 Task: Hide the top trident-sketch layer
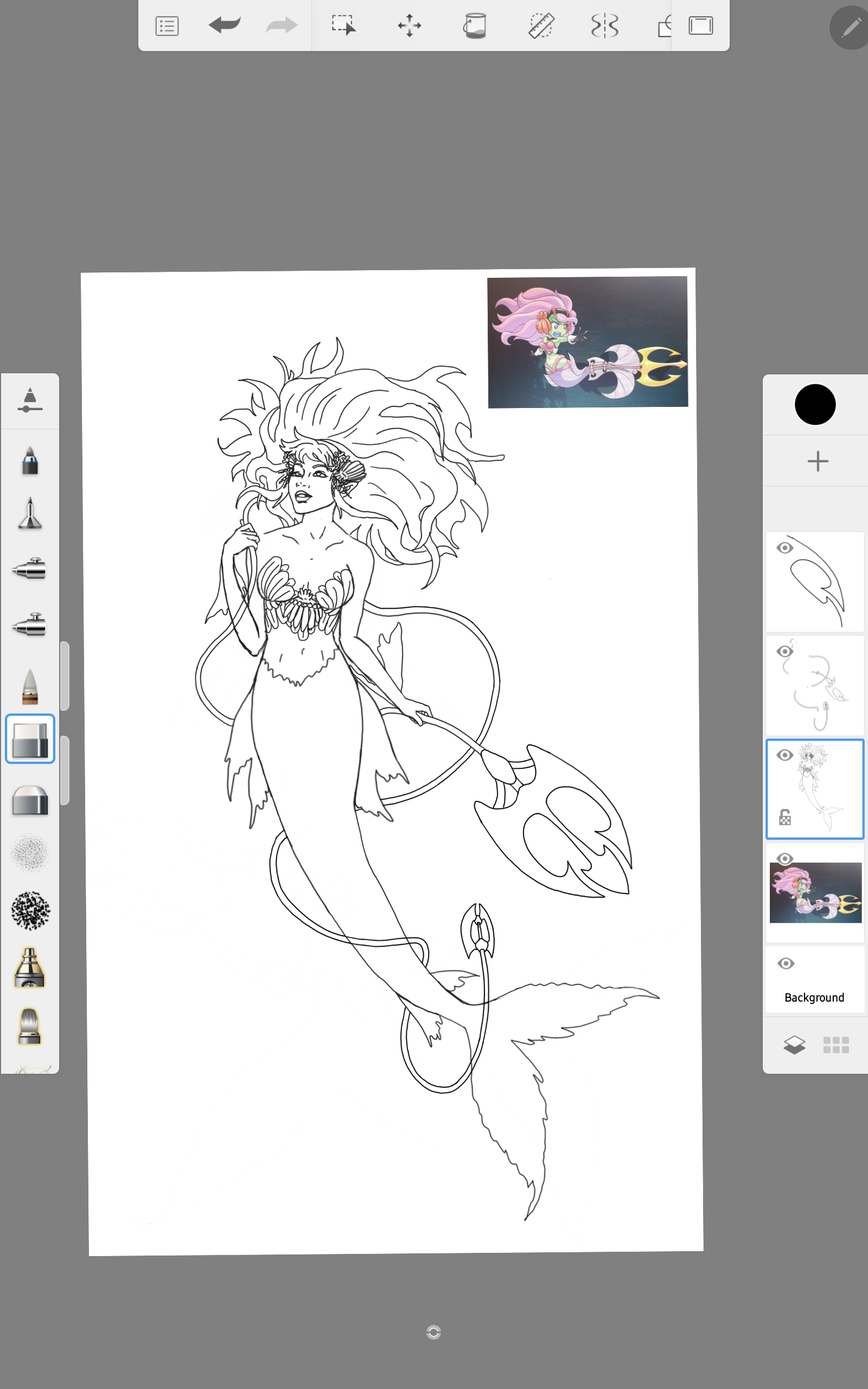pyautogui.click(x=785, y=548)
